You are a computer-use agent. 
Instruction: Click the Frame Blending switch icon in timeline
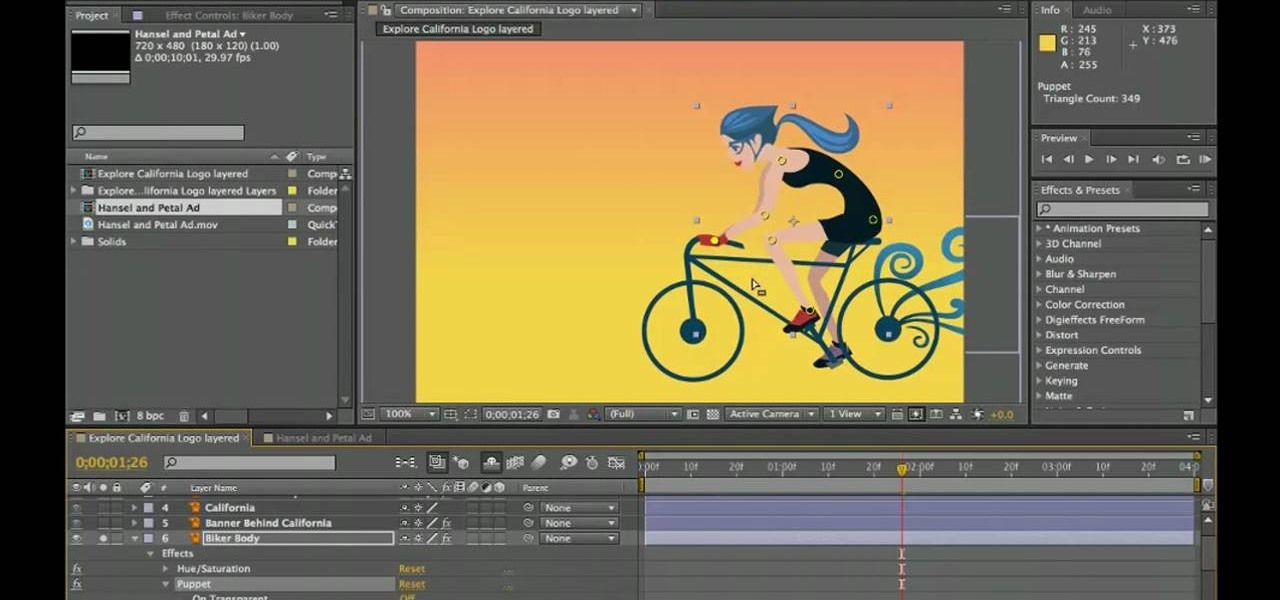point(515,463)
